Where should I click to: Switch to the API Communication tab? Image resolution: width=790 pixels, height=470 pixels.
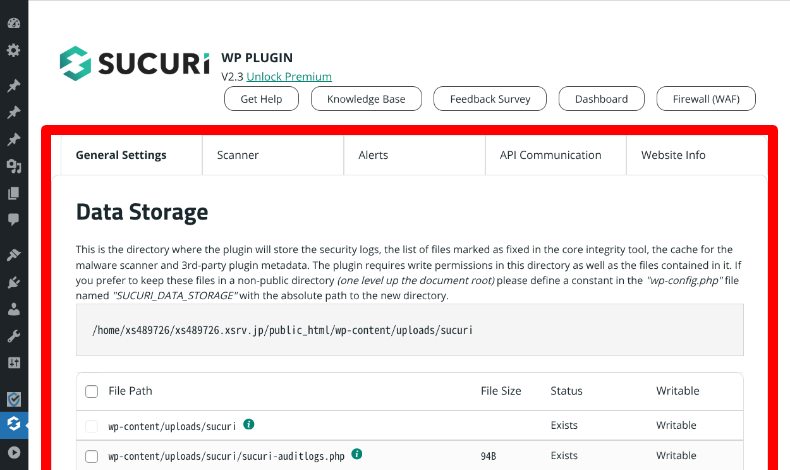point(556,155)
